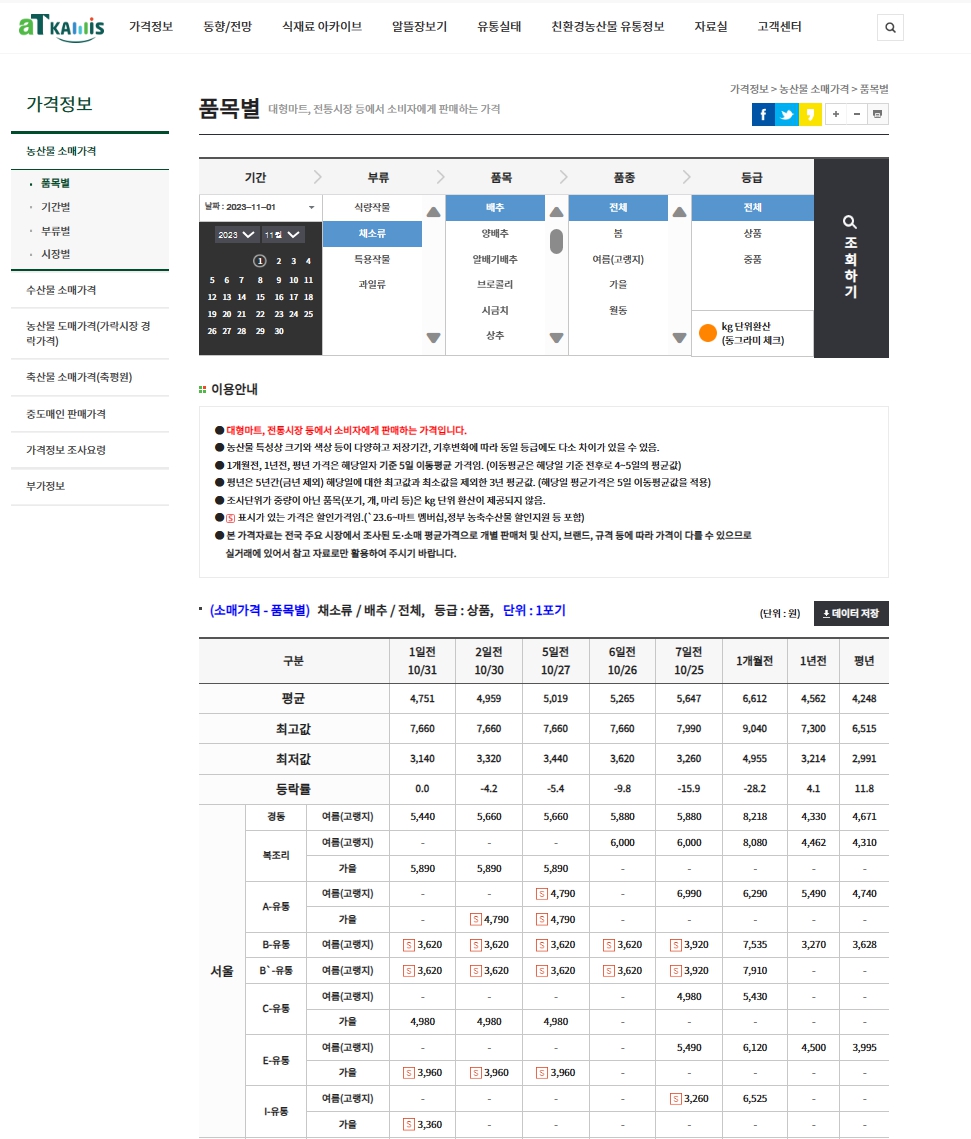The width and height of the screenshot is (971, 1139).
Task: Select 채소류 category
Action: coord(372,233)
